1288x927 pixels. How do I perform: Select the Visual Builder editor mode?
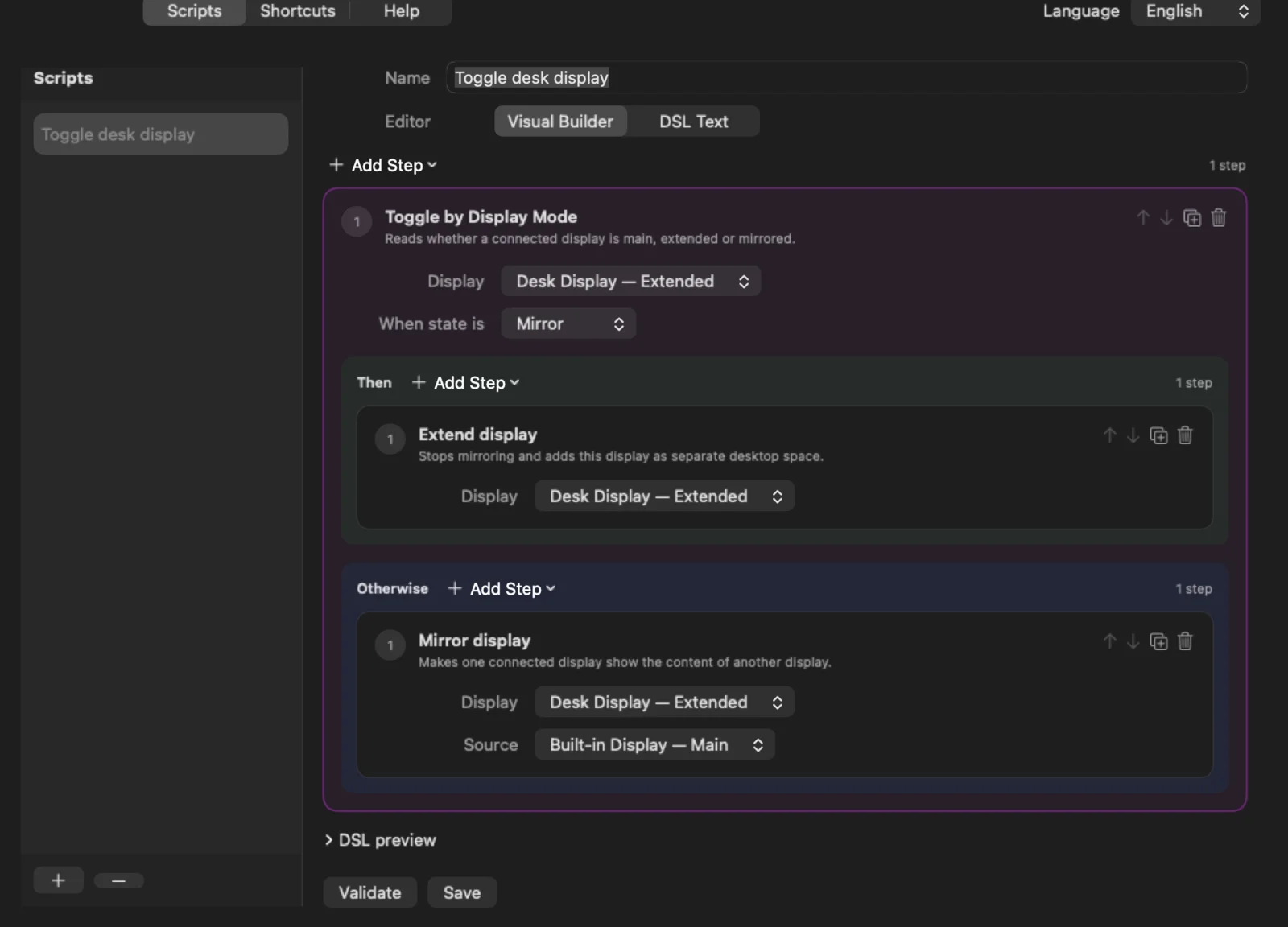[560, 122]
